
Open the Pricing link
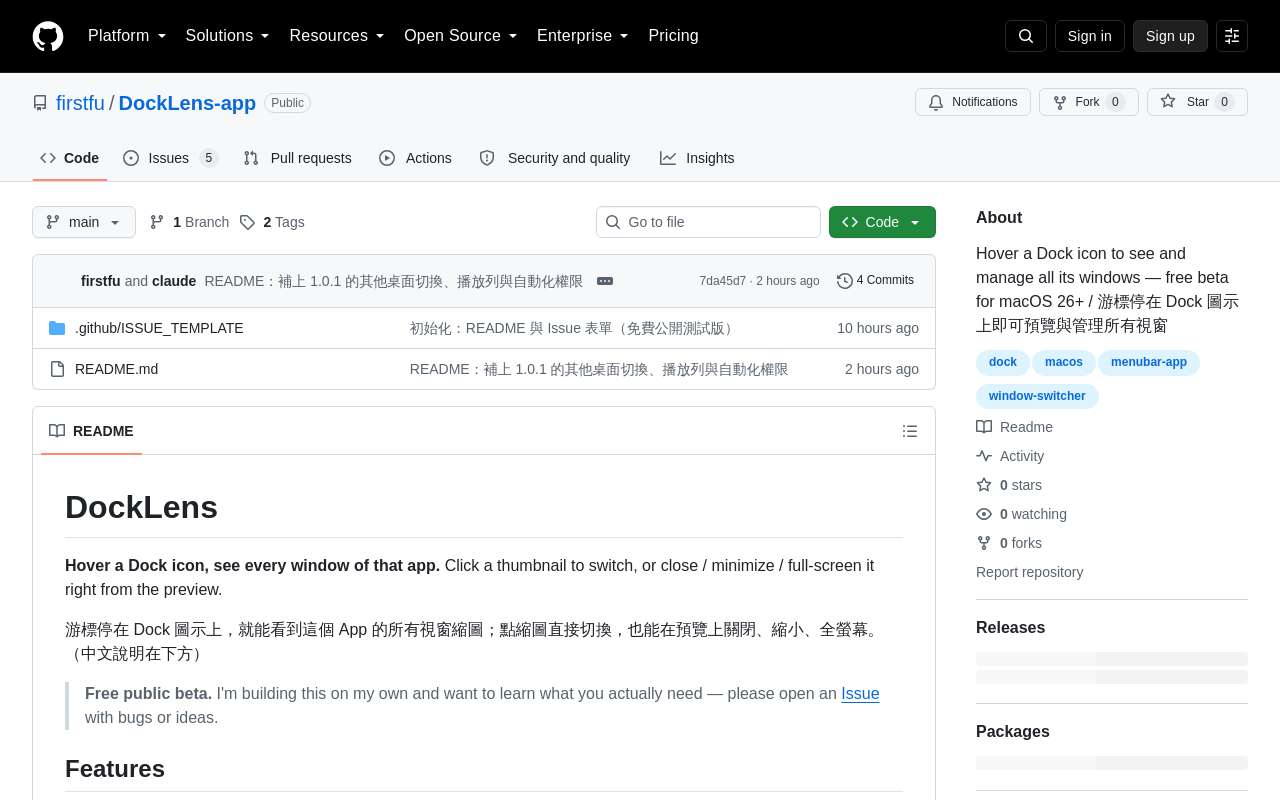tap(673, 36)
